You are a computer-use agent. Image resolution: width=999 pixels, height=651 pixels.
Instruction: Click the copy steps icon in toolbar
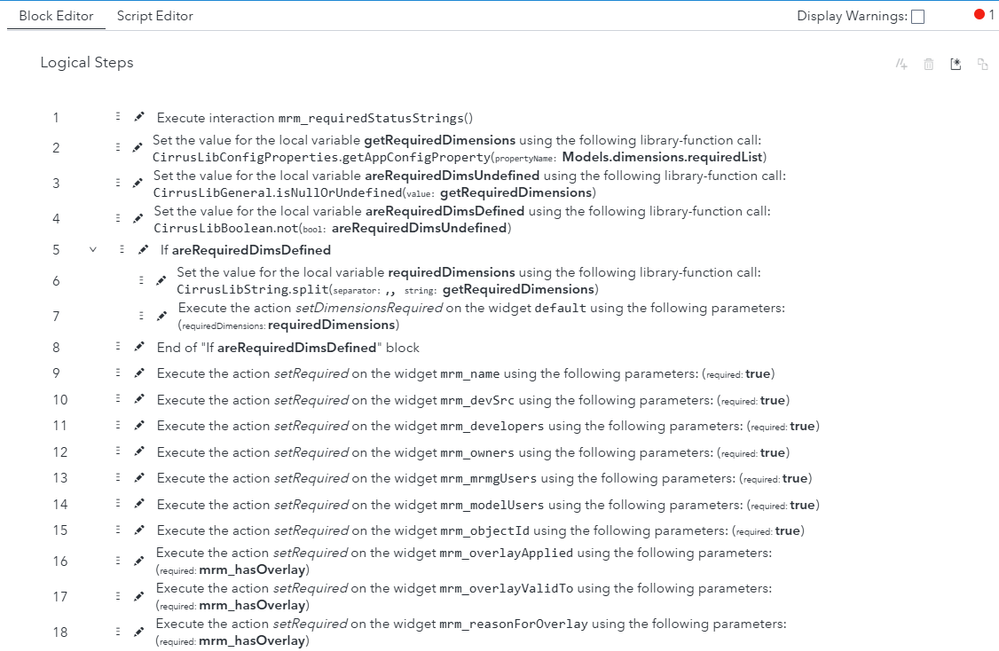[982, 64]
